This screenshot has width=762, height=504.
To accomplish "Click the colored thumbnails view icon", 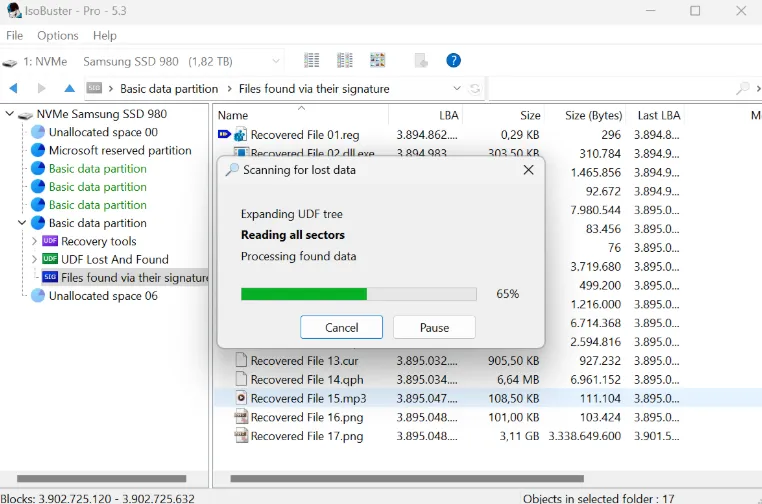I will (378, 61).
